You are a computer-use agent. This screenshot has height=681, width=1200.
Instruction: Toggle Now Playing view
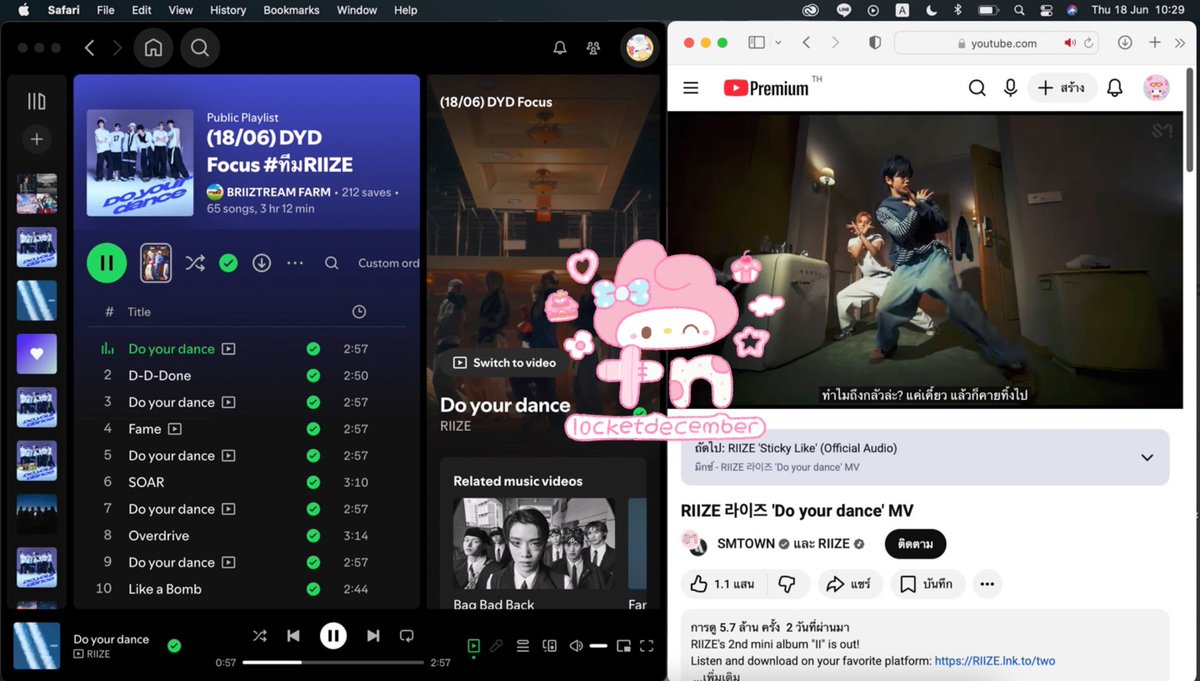click(474, 646)
